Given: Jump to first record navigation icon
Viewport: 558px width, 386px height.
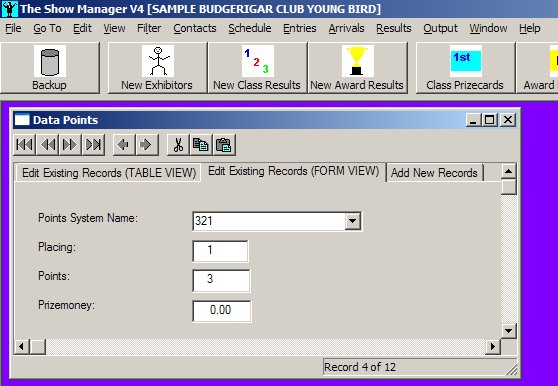Looking at the screenshot, I should (x=25, y=145).
